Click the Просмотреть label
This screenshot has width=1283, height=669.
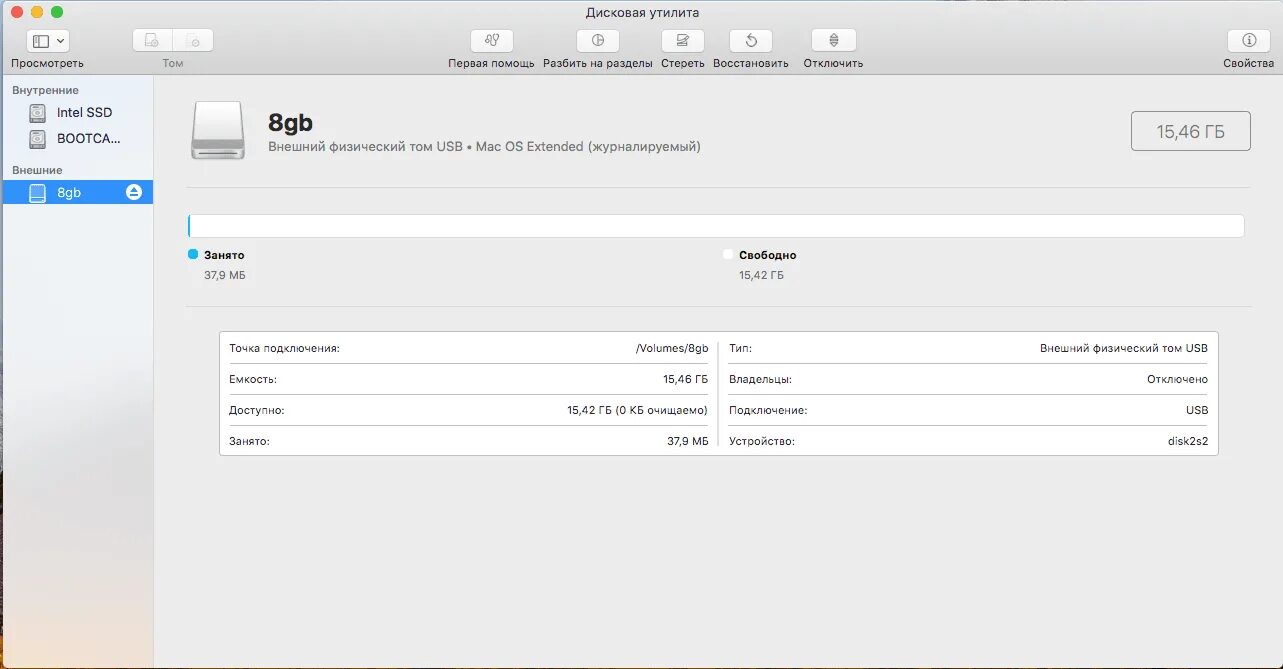(47, 63)
